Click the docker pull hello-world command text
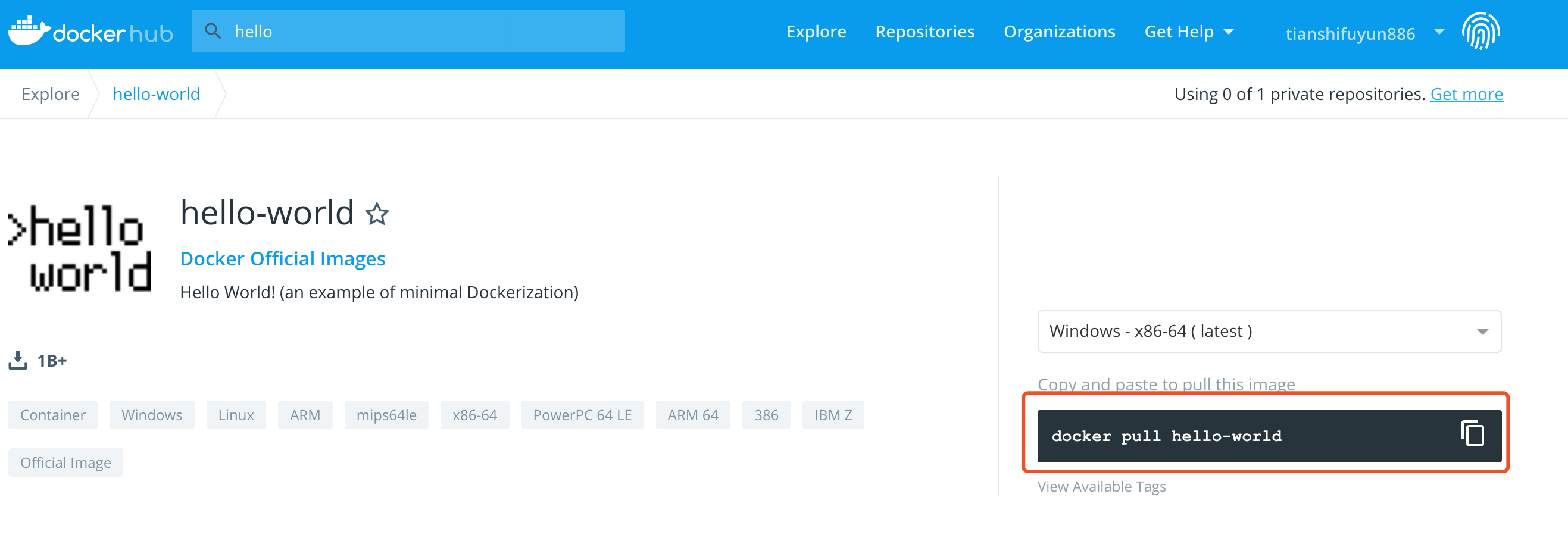Screen dimensions: 1568x544 click(1166, 436)
